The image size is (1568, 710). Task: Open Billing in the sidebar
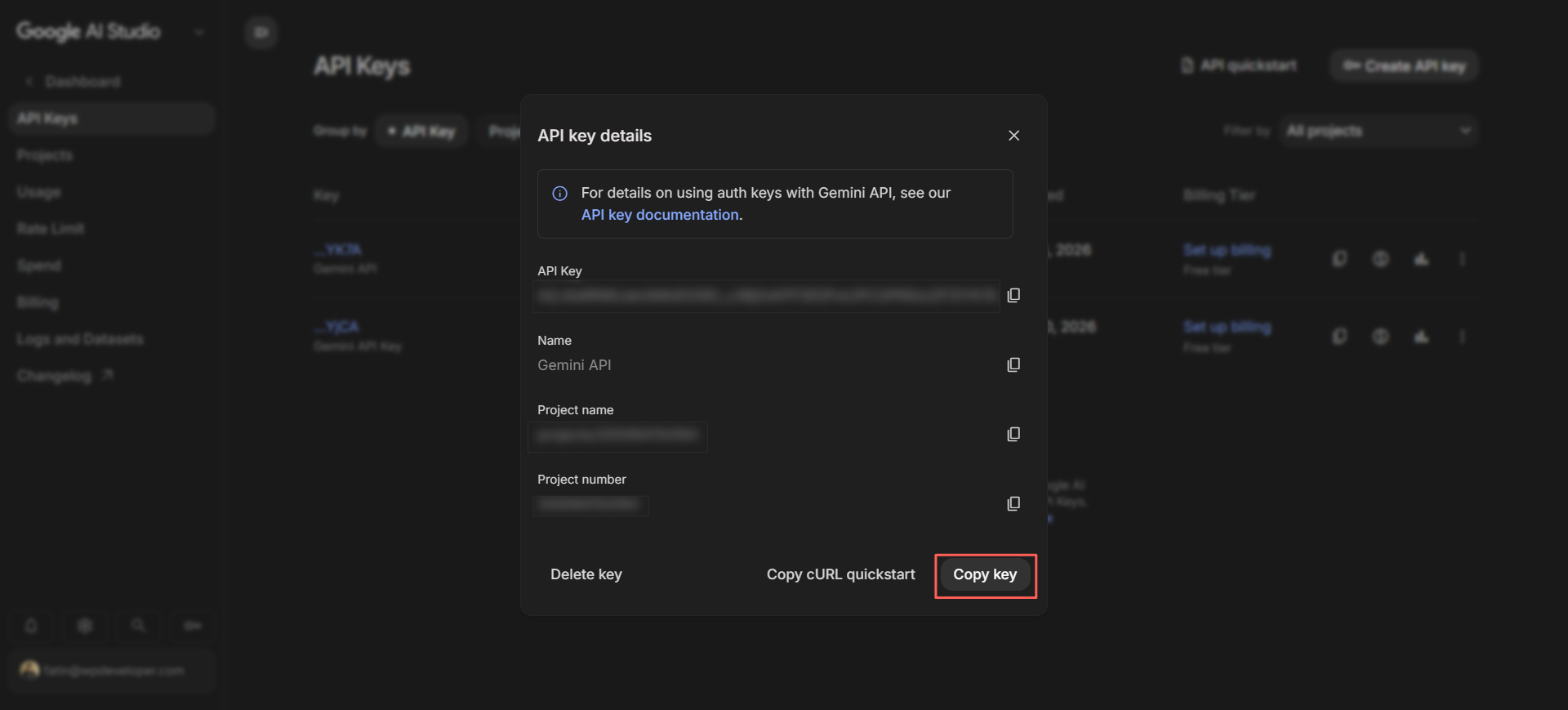pos(38,302)
